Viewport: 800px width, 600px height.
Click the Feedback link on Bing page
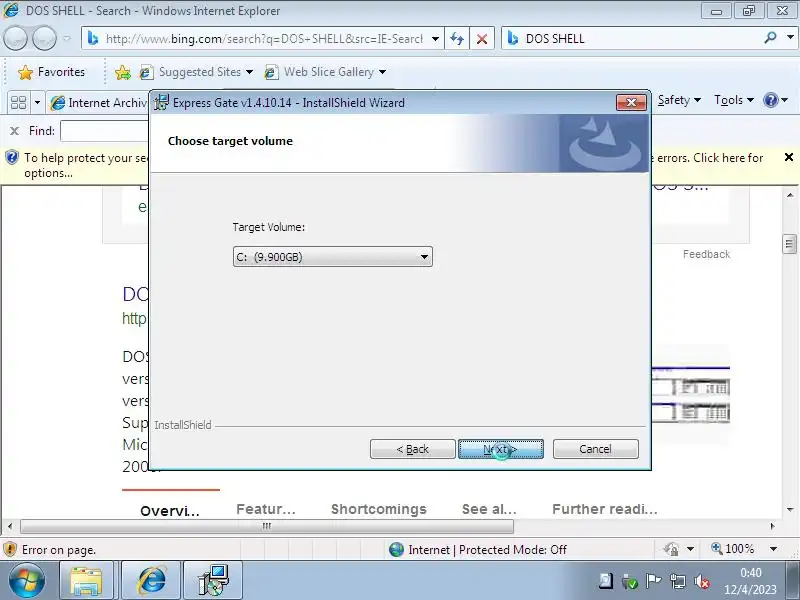[x=706, y=254]
